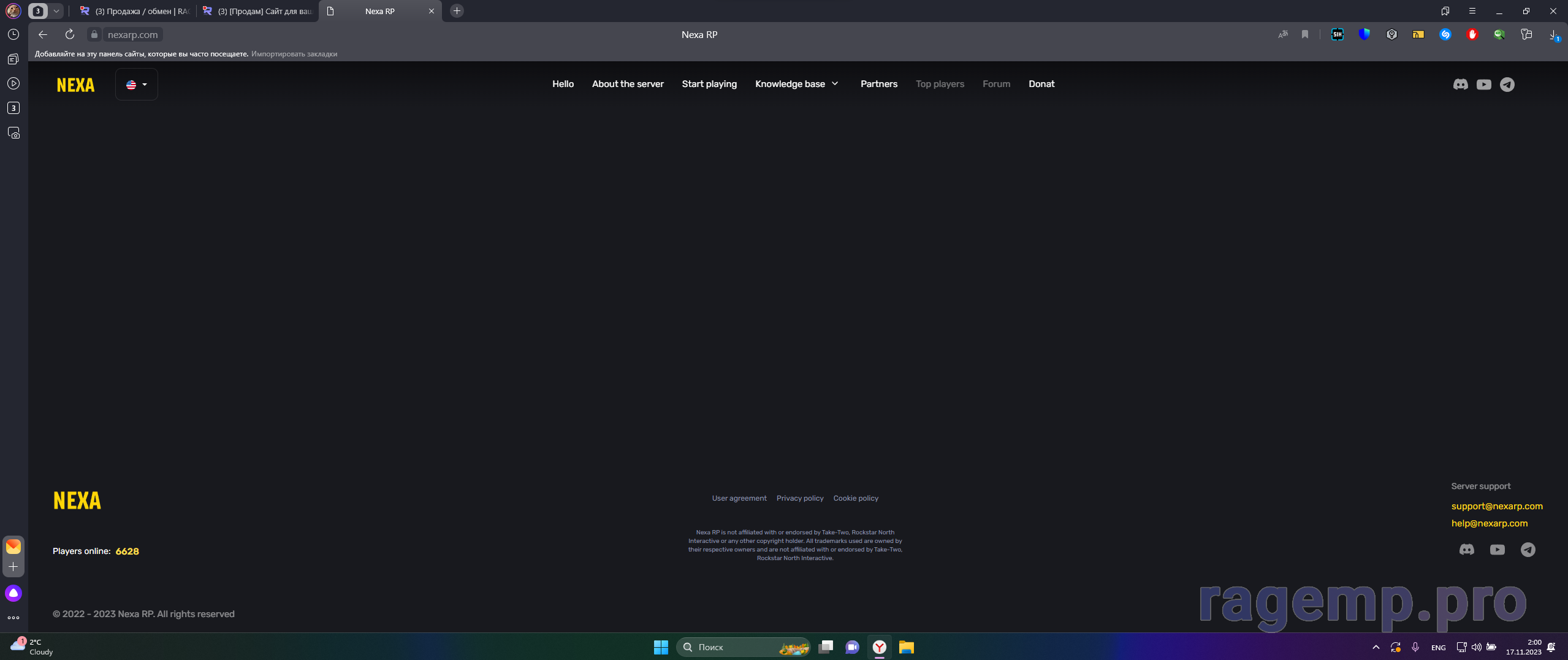Reload the page with the refresh icon
The height and width of the screenshot is (660, 1568).
pos(70,35)
